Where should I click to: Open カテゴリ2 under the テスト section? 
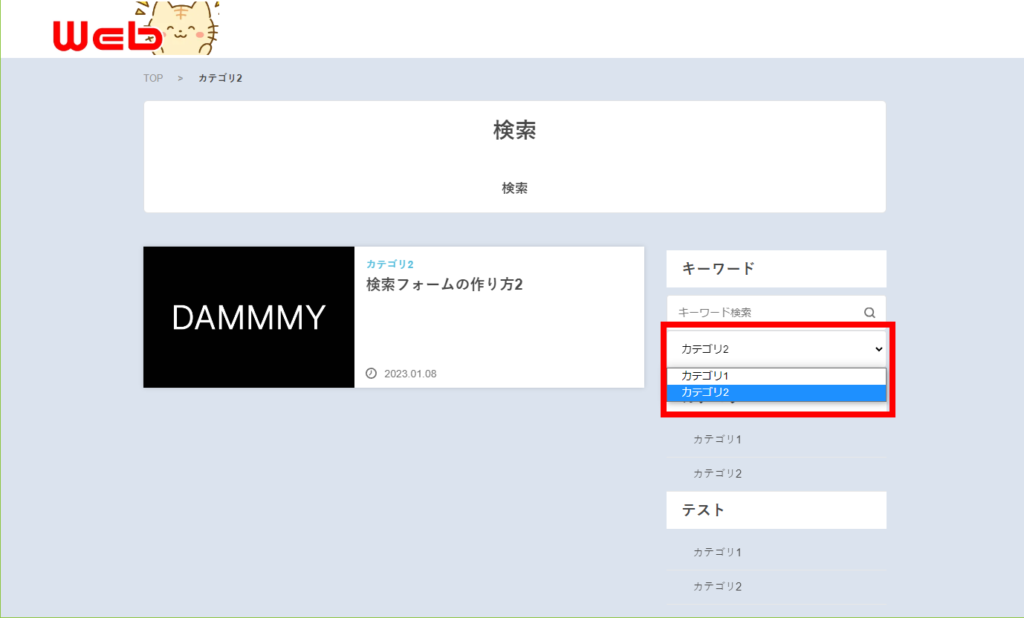pos(717,586)
